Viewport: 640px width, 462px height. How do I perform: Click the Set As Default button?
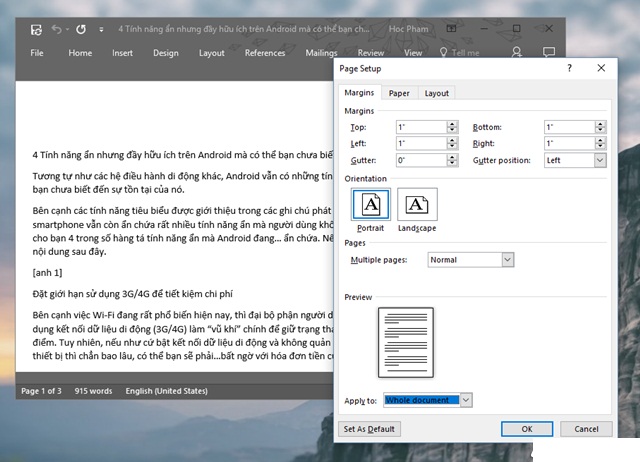pyautogui.click(x=369, y=429)
